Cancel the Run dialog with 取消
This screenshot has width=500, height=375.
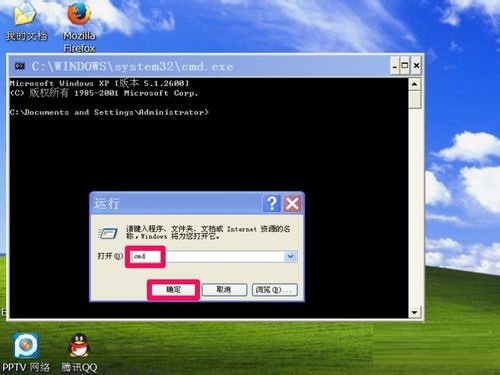[x=224, y=290]
